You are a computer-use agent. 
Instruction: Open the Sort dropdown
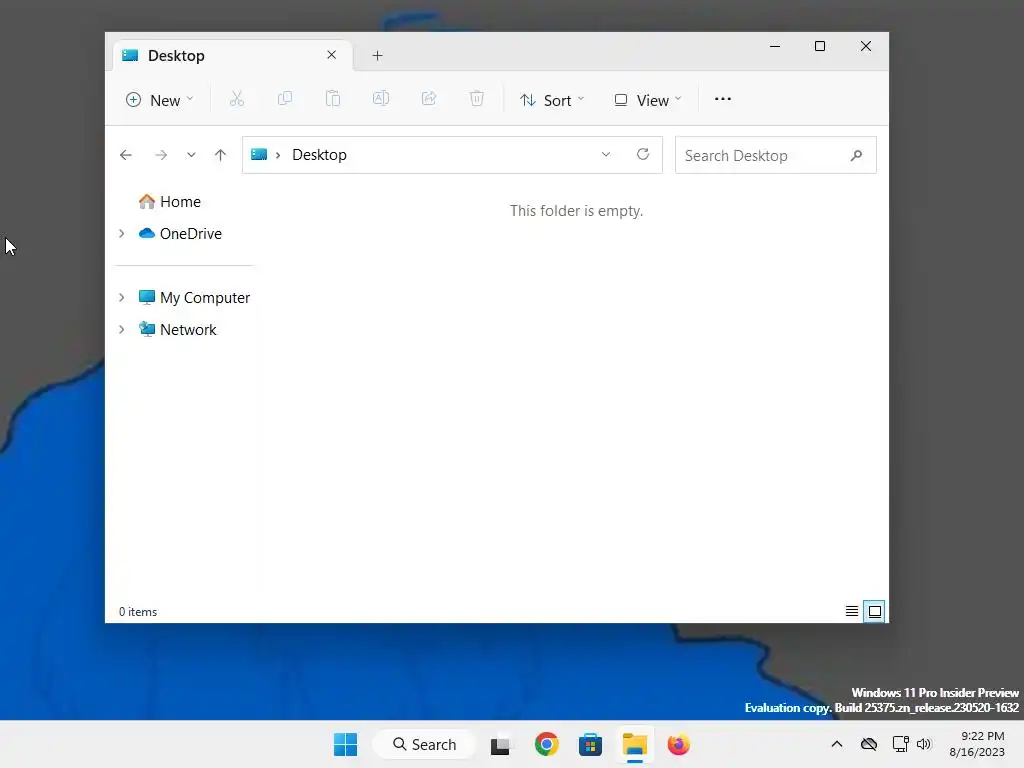click(552, 100)
